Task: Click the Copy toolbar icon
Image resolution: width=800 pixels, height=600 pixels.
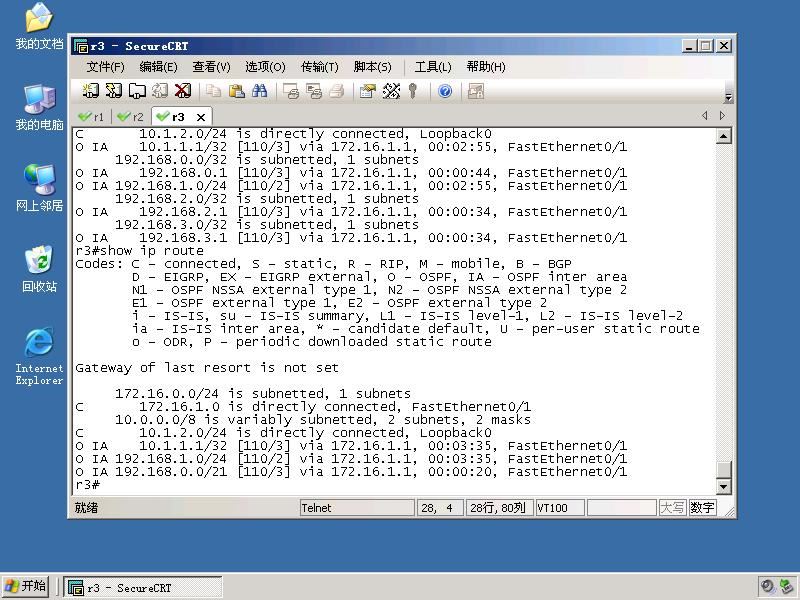Action: 213,91
